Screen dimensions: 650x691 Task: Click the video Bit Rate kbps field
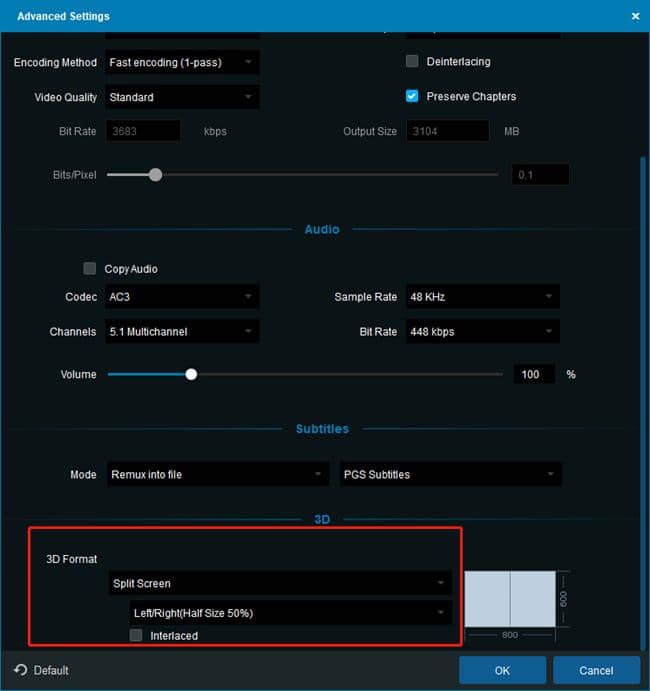coord(143,131)
